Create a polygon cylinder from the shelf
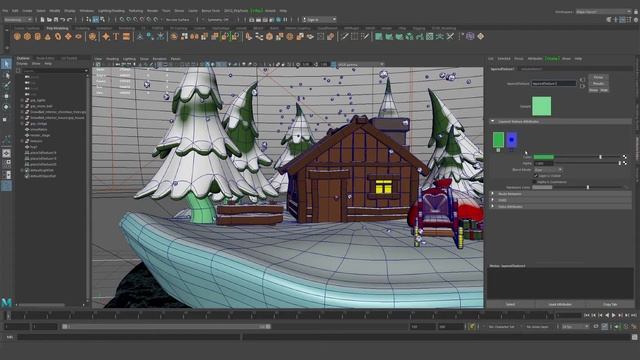640x360 pixels. (38, 36)
